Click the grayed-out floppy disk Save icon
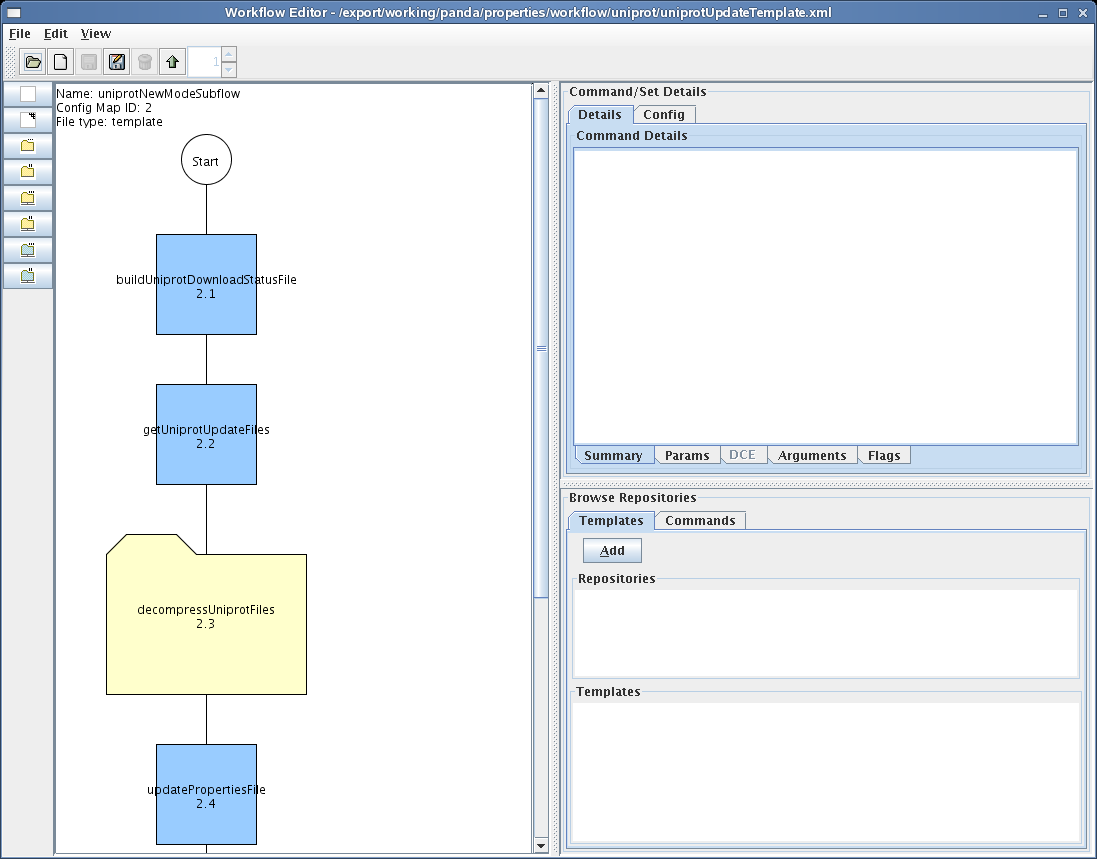This screenshot has height=859, width=1097. (x=89, y=62)
